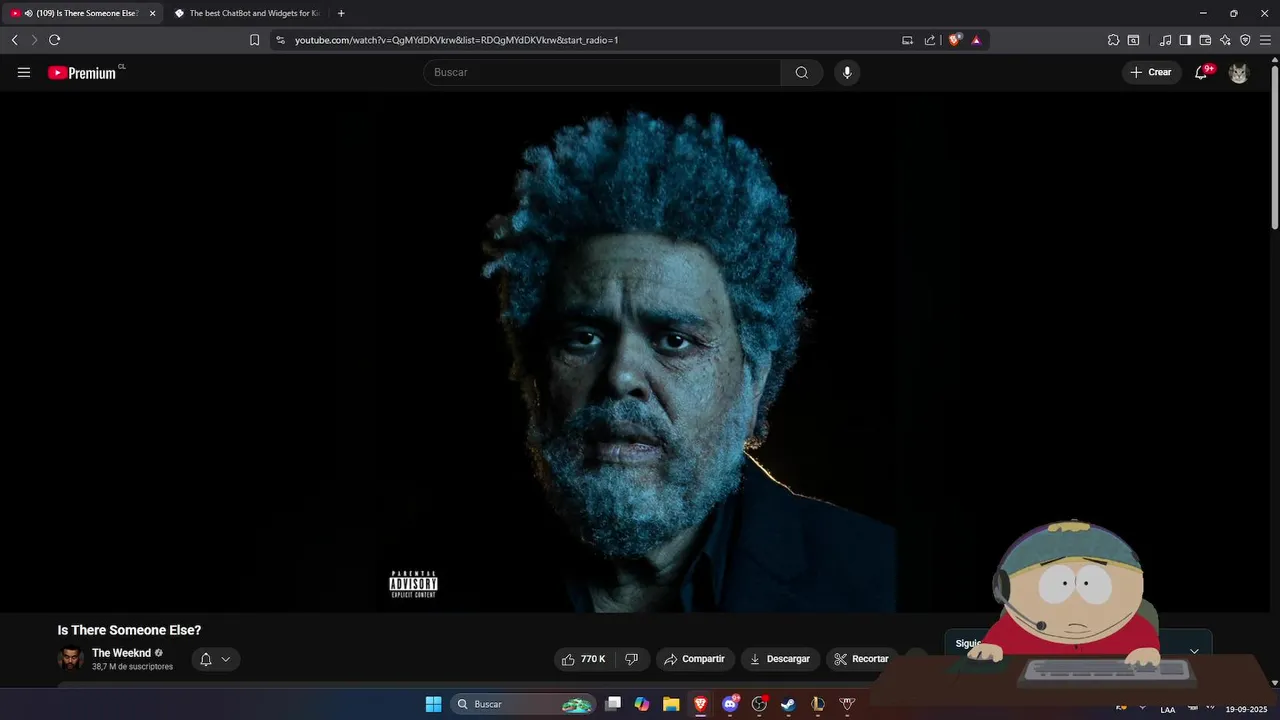Open Brave VPN shield icon
Screen dimensions: 1280x720
click(1245, 40)
